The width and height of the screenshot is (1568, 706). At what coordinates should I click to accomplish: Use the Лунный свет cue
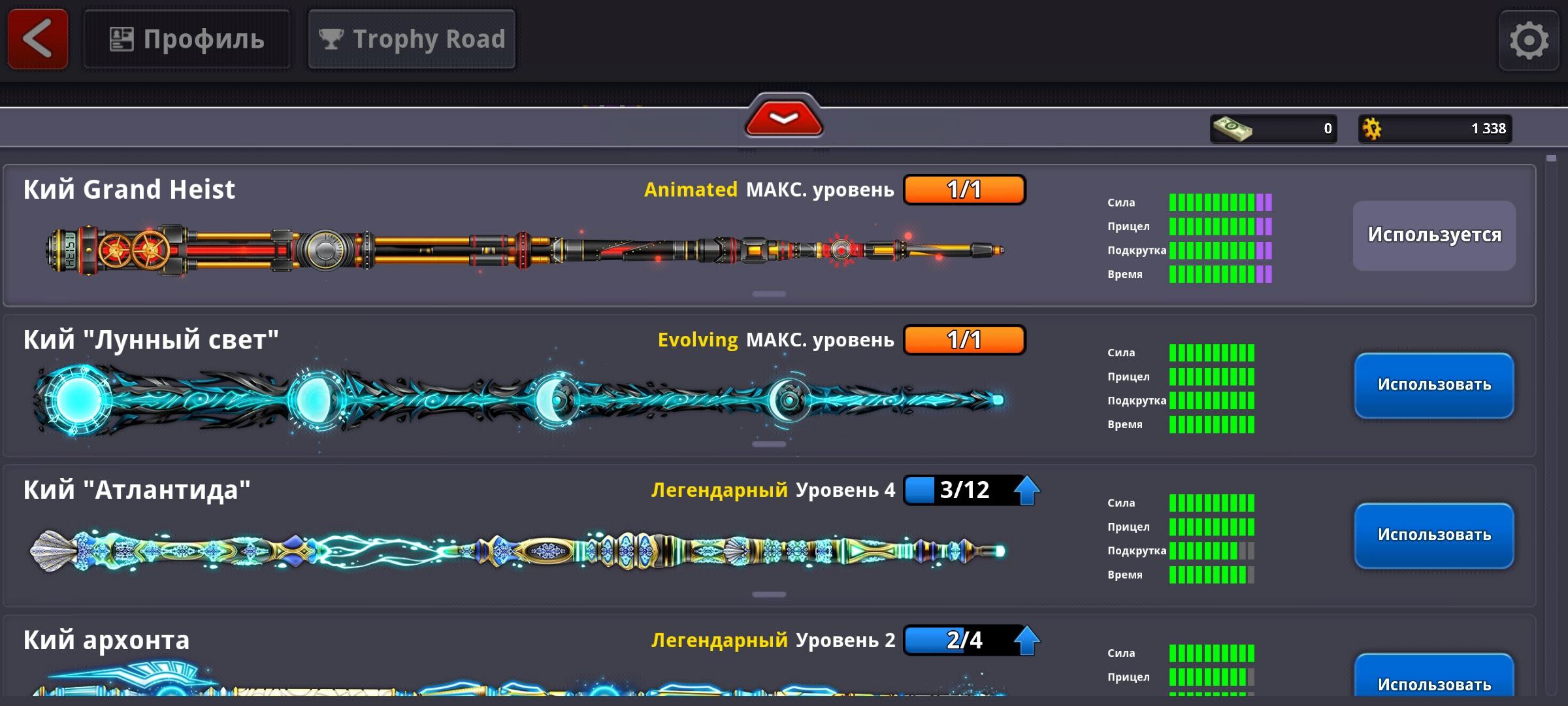click(1434, 385)
